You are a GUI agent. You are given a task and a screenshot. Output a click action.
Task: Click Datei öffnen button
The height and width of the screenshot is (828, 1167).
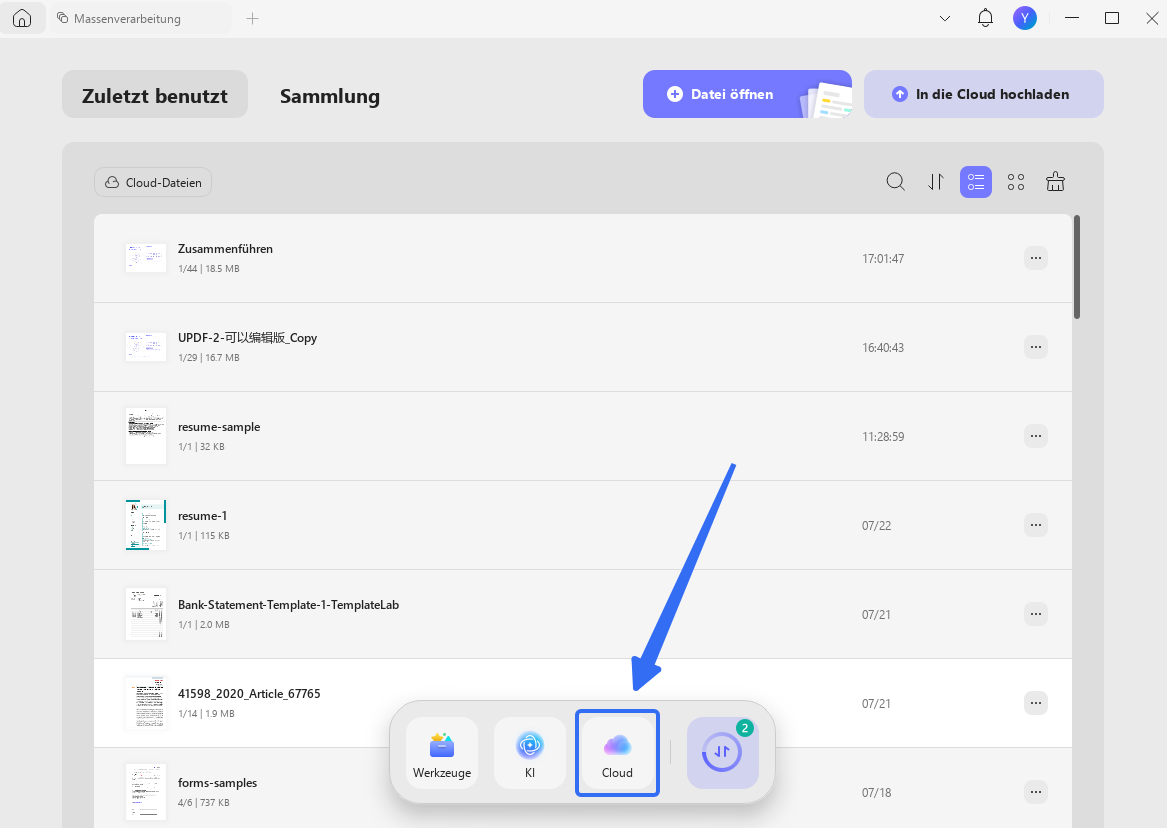pos(747,94)
